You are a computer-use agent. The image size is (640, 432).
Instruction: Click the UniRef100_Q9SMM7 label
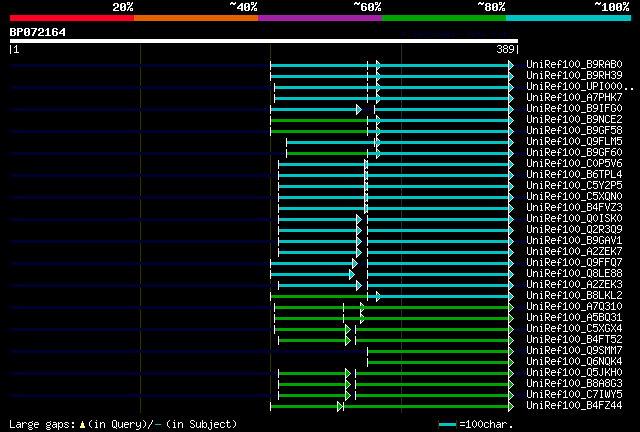pyautogui.click(x=574, y=351)
